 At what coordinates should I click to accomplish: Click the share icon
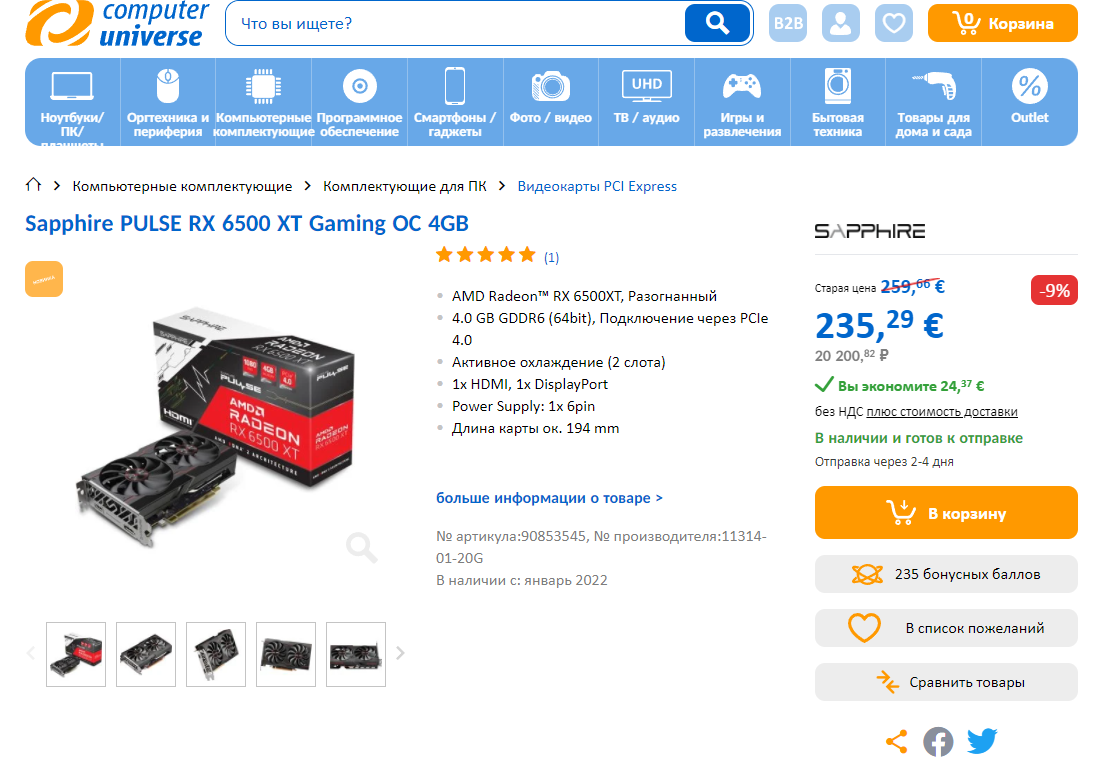897,742
